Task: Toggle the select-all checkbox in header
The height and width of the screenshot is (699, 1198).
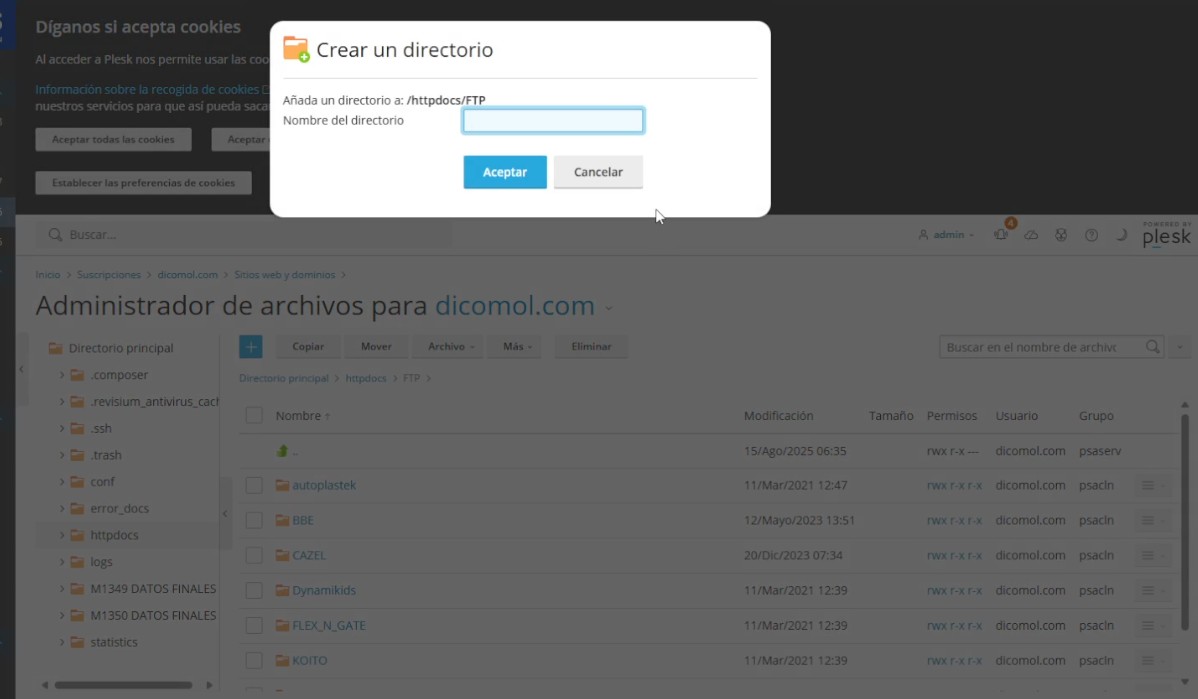Action: (254, 415)
